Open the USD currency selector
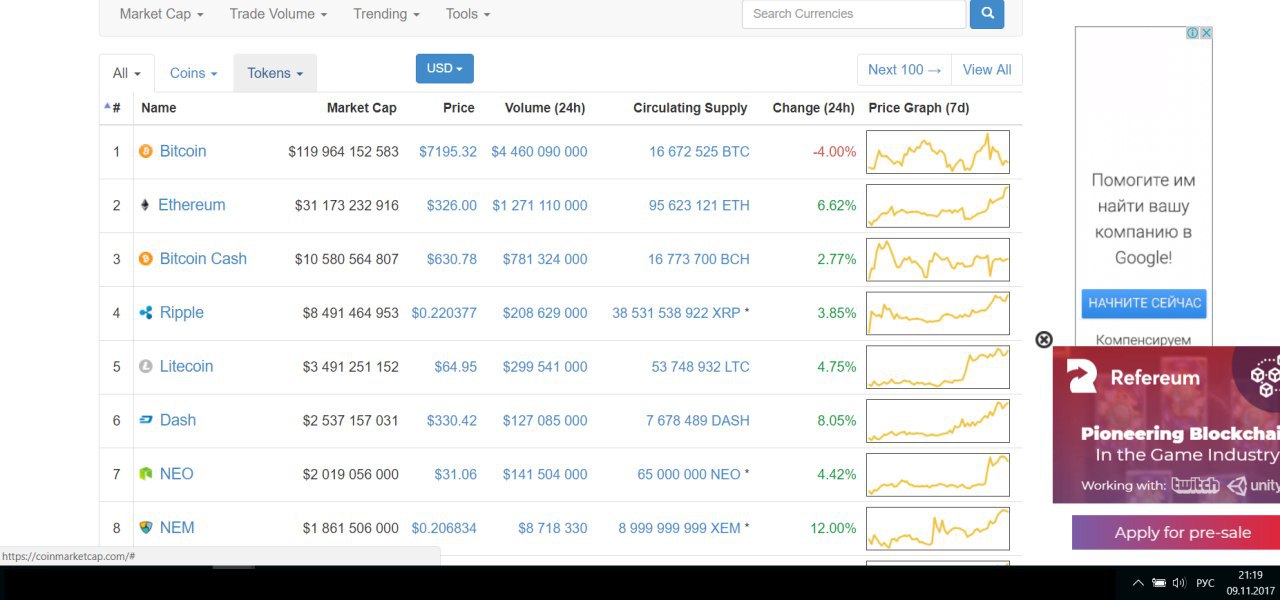Image resolution: width=1280 pixels, height=600 pixels. point(445,69)
